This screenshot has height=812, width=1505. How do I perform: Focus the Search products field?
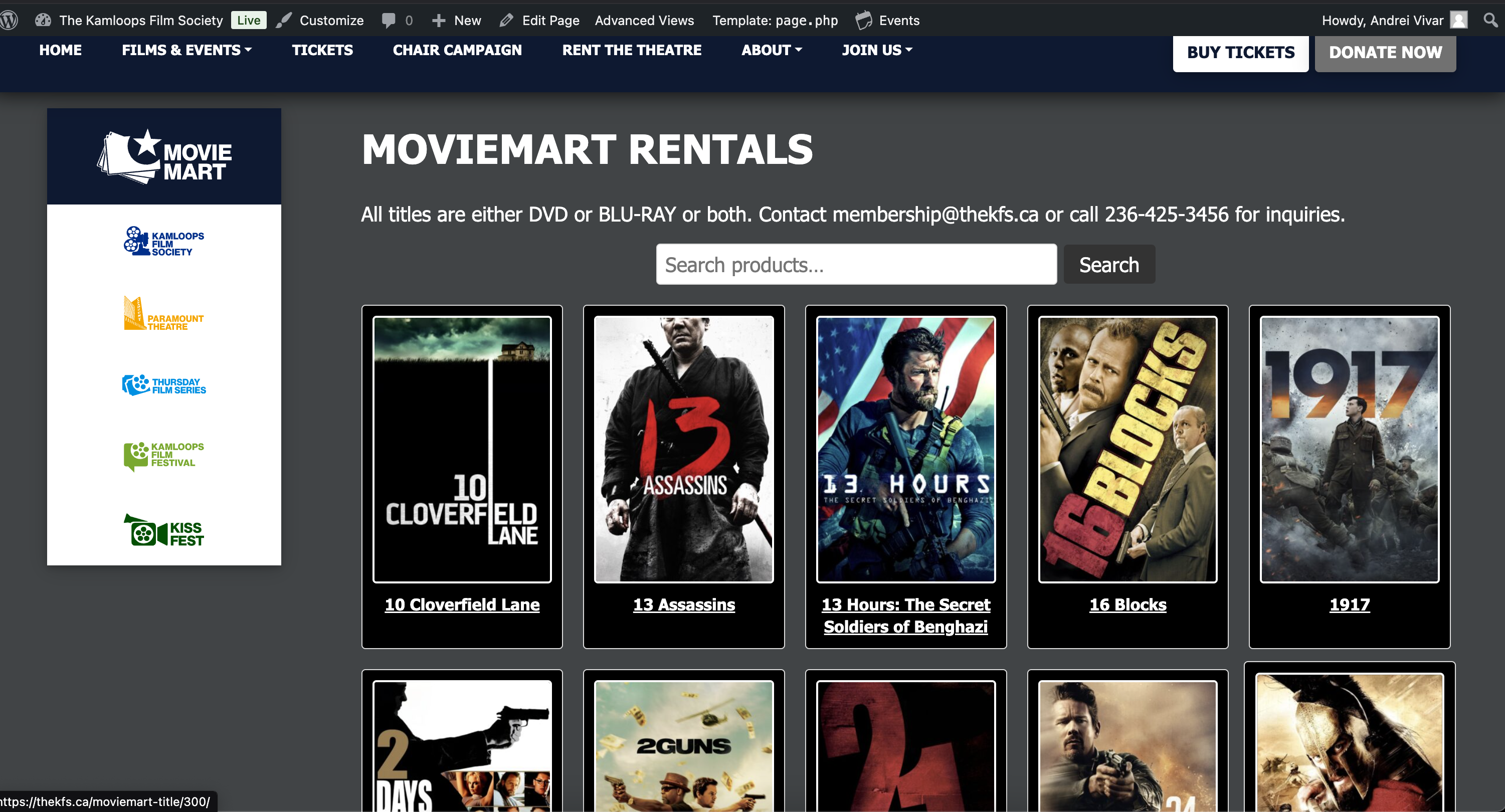pyautogui.click(x=856, y=265)
